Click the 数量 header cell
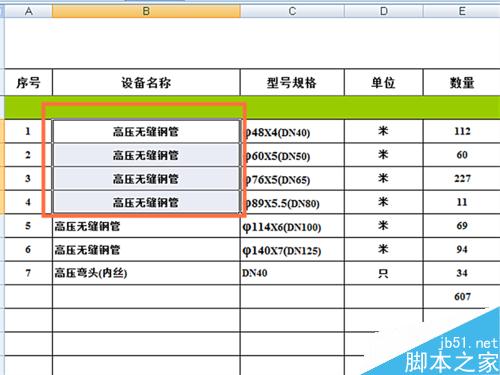 click(462, 82)
